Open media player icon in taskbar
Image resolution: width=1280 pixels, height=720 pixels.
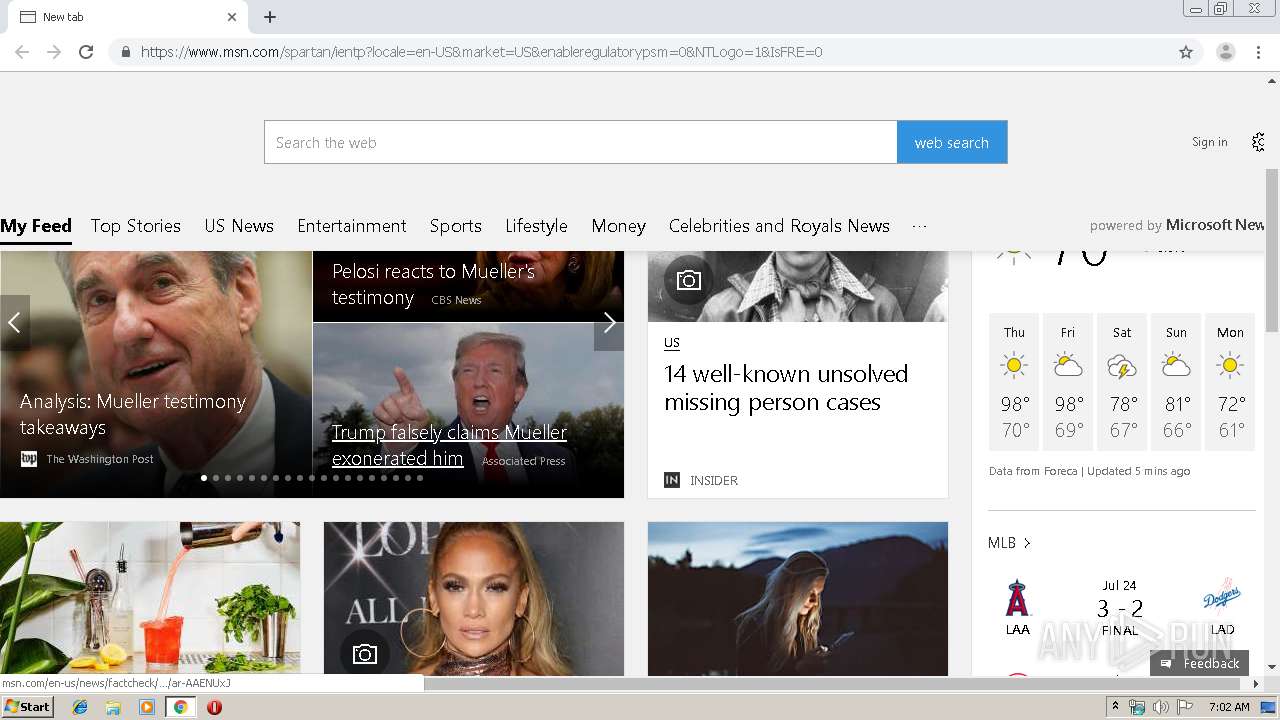[147, 707]
